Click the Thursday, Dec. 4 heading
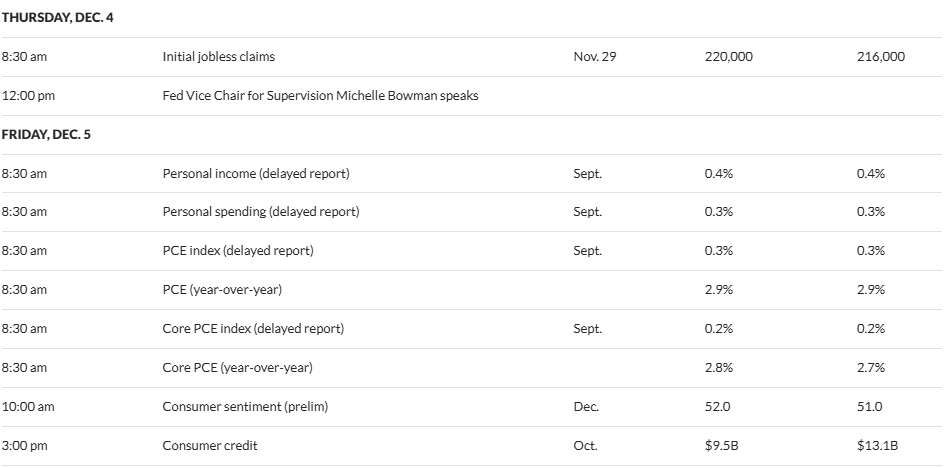The height and width of the screenshot is (468, 948). (x=57, y=18)
